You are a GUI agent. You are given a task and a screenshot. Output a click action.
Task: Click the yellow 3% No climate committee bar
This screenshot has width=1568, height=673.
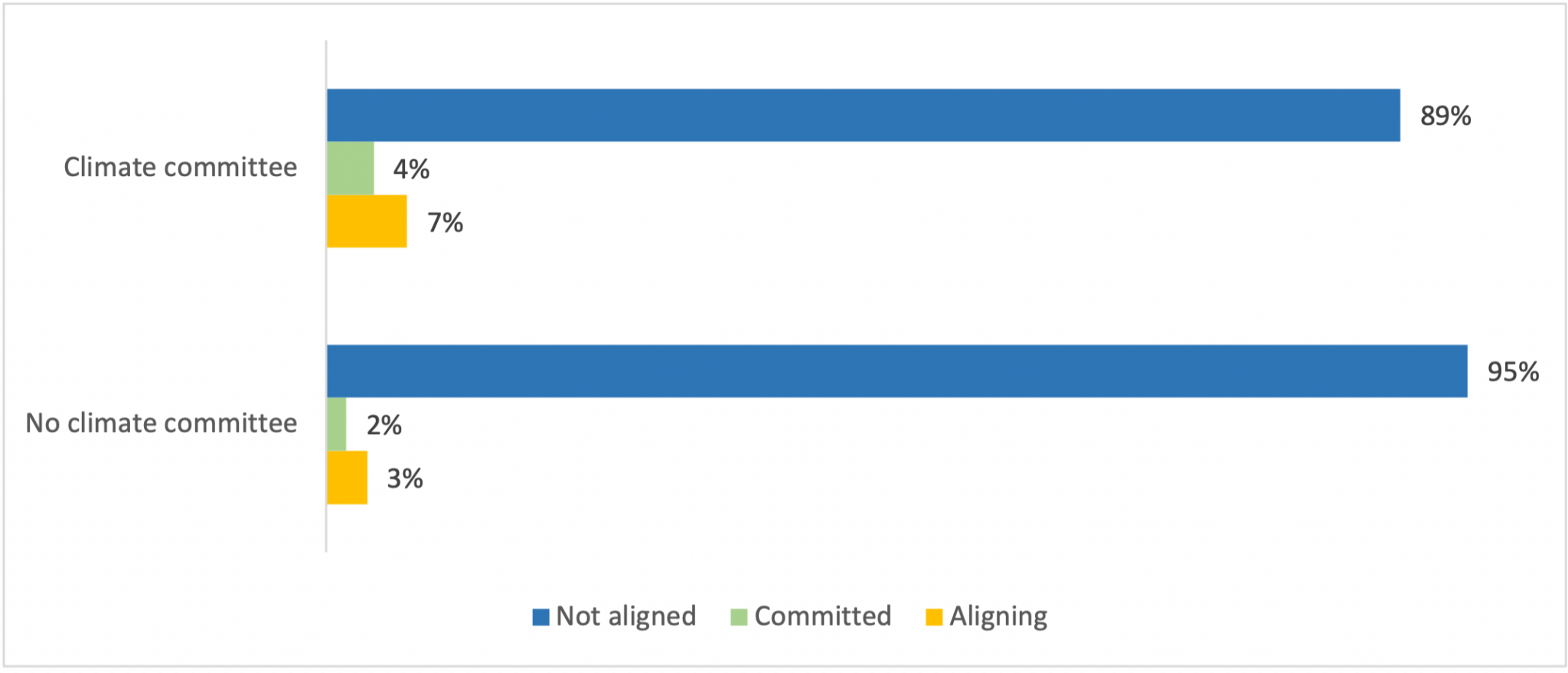(x=347, y=478)
